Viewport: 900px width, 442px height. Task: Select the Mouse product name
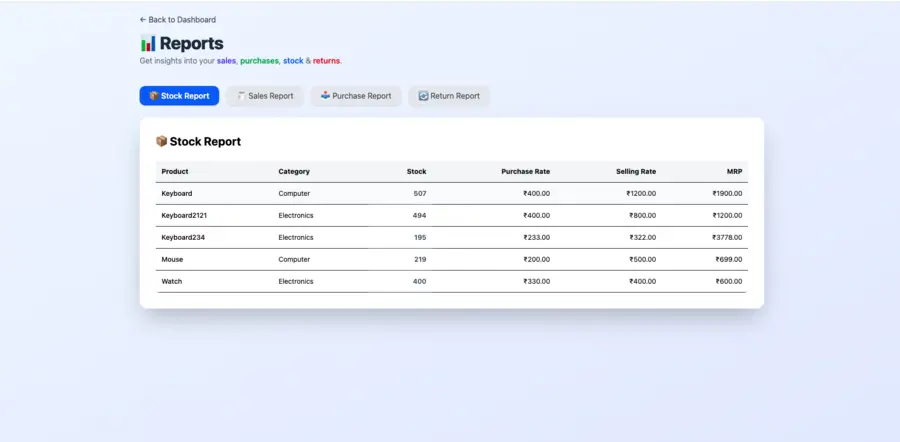click(x=172, y=259)
